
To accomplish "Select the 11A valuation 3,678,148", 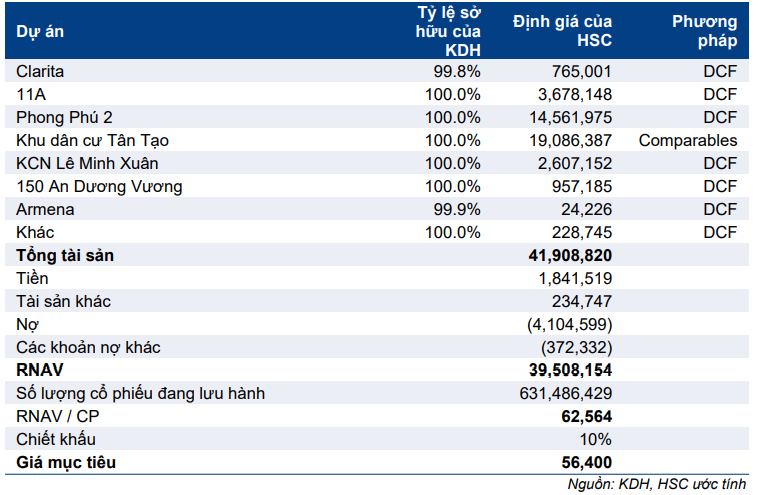I will tap(573, 95).
